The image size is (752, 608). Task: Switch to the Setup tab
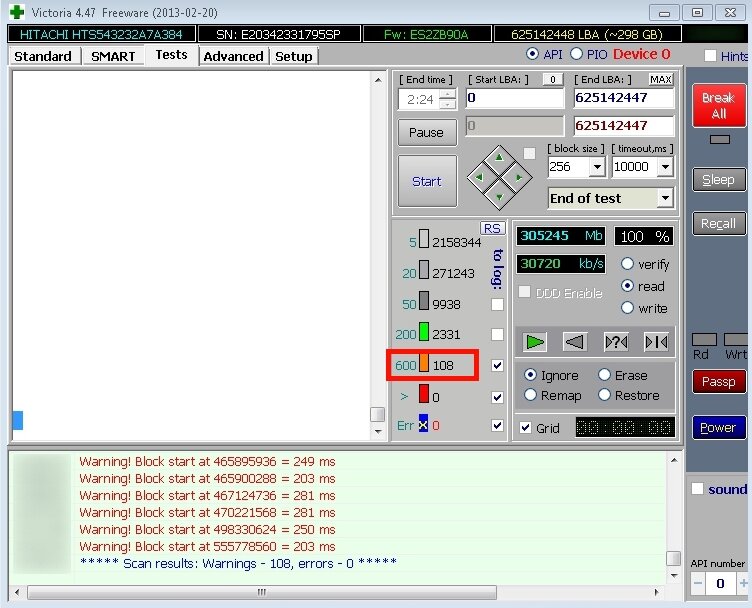tap(294, 56)
